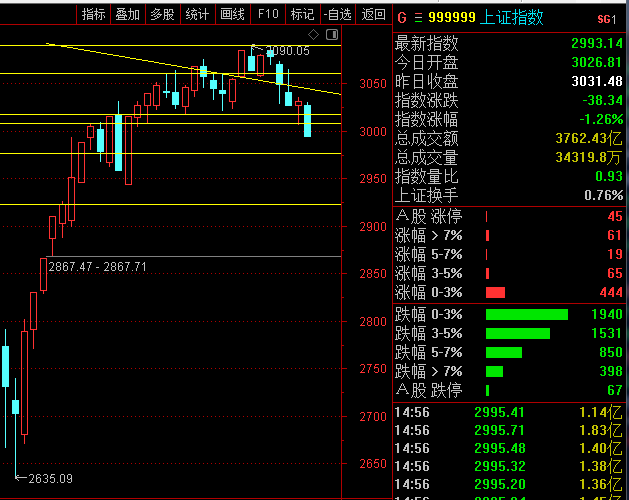Click the tick row with price 2995.71

click(x=509, y=431)
